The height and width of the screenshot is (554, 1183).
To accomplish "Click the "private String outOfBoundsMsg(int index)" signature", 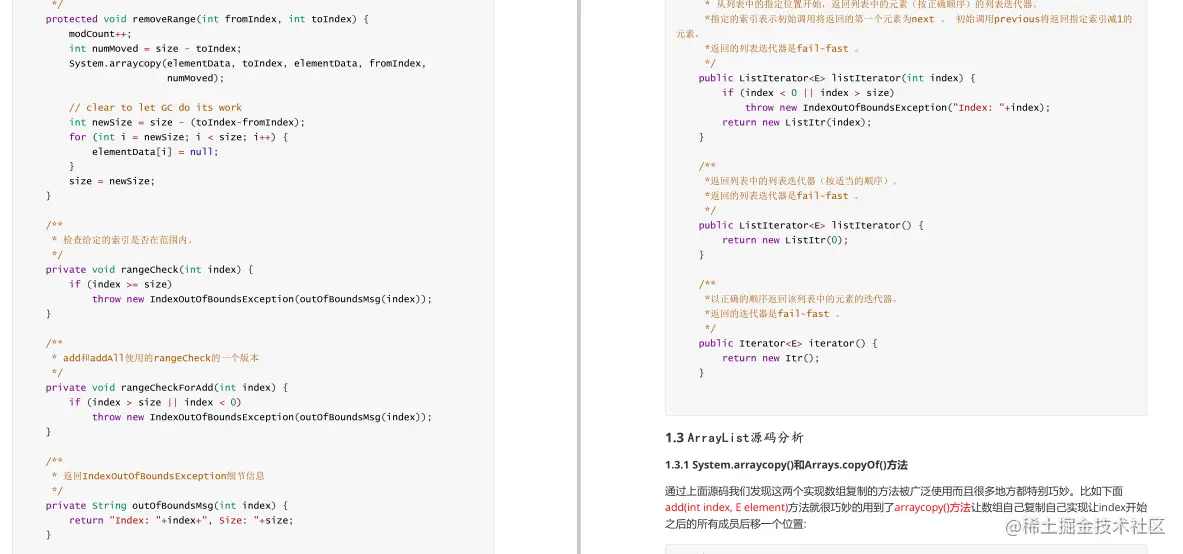I will [x=167, y=505].
